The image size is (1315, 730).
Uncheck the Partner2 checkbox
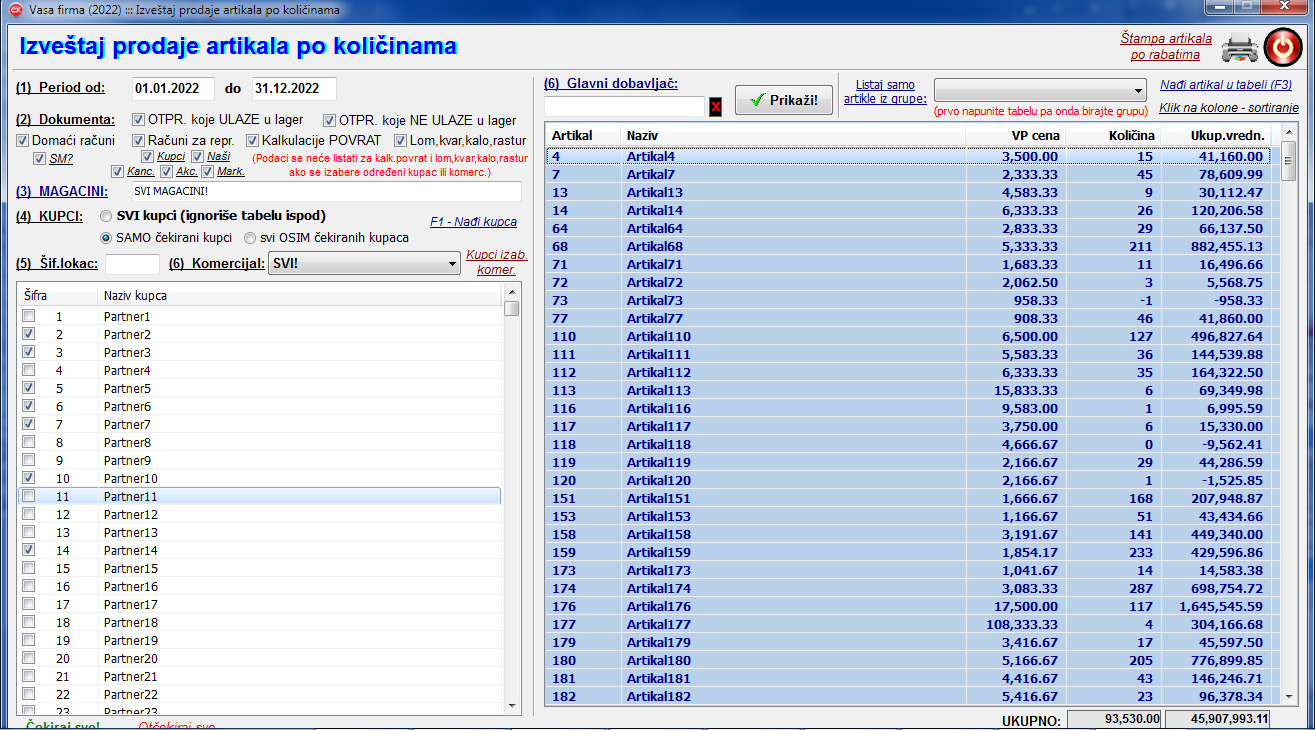click(x=29, y=334)
